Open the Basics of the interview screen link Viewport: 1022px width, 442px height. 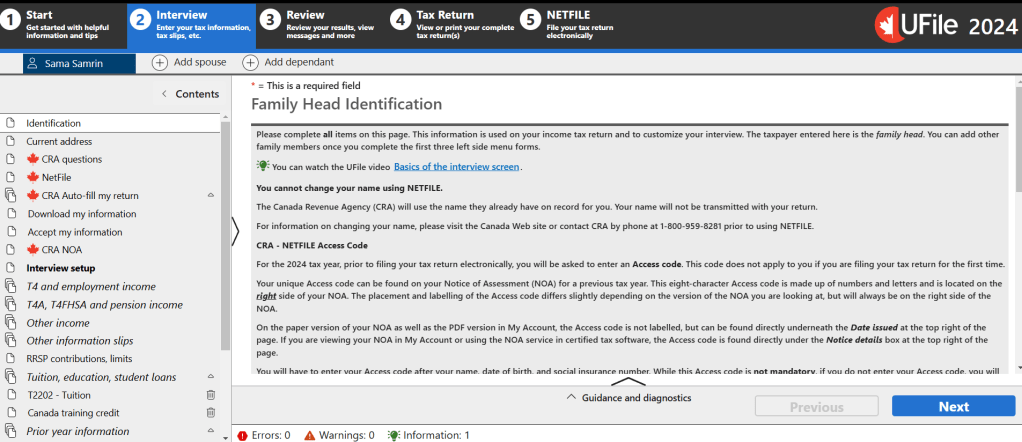pyautogui.click(x=457, y=167)
